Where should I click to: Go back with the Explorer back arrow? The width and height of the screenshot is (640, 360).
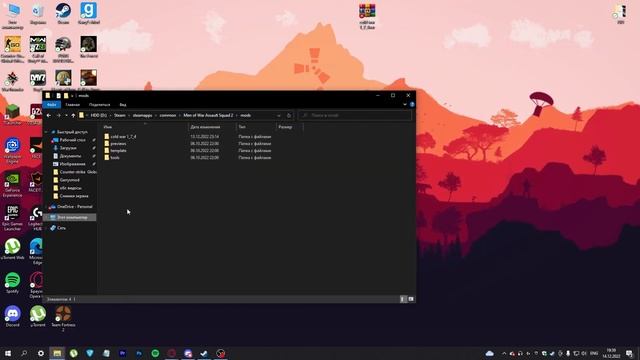click(x=49, y=116)
